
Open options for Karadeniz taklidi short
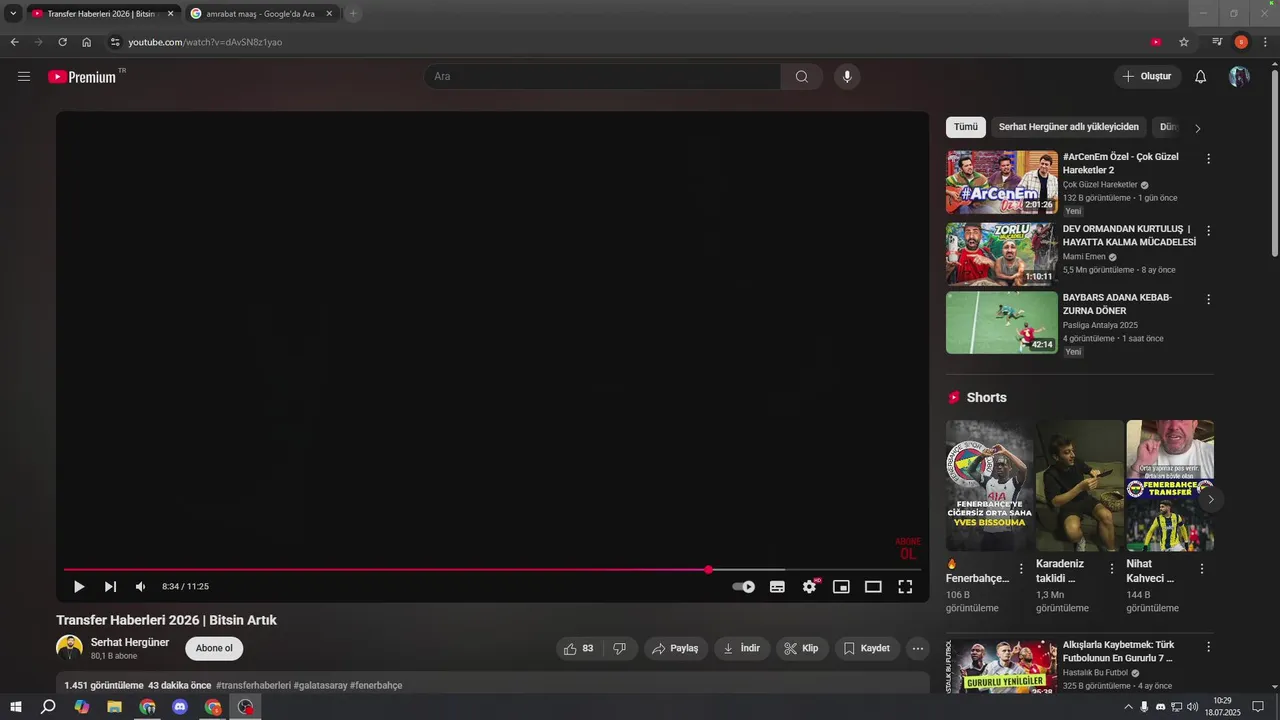(x=1112, y=568)
